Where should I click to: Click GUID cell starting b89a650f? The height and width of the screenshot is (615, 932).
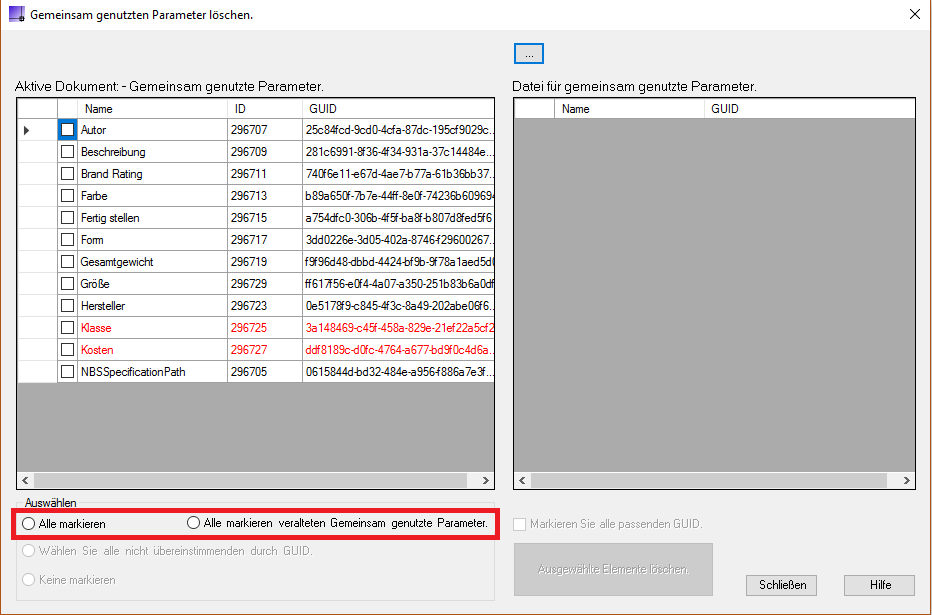tap(398, 195)
